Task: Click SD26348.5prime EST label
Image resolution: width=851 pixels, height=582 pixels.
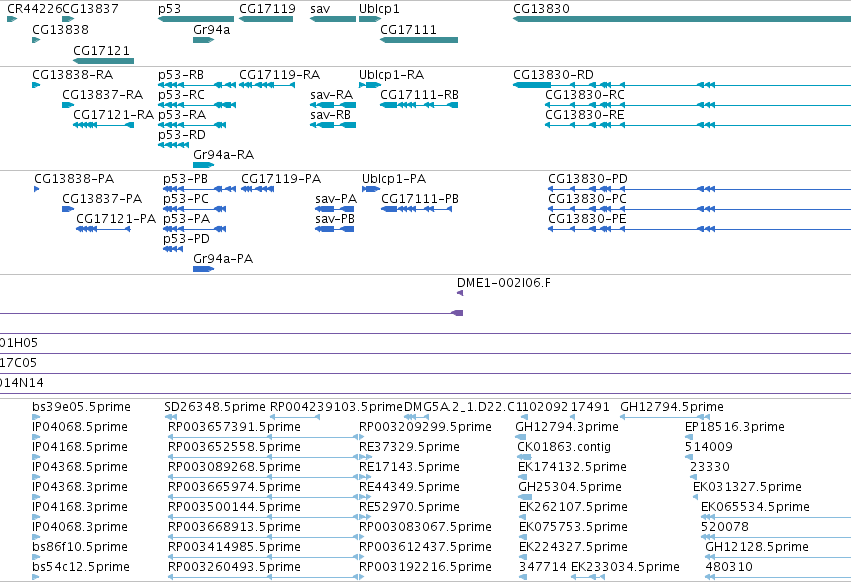Action: 215,407
